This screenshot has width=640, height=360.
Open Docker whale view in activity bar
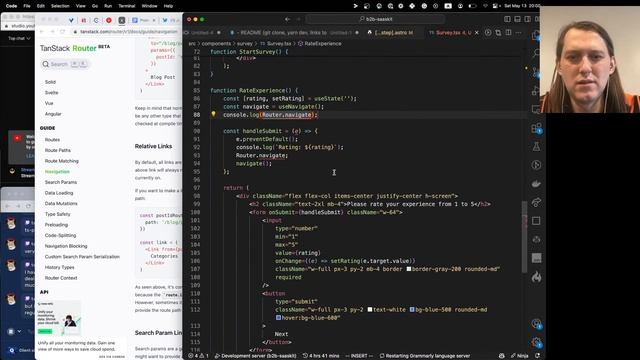point(536,184)
